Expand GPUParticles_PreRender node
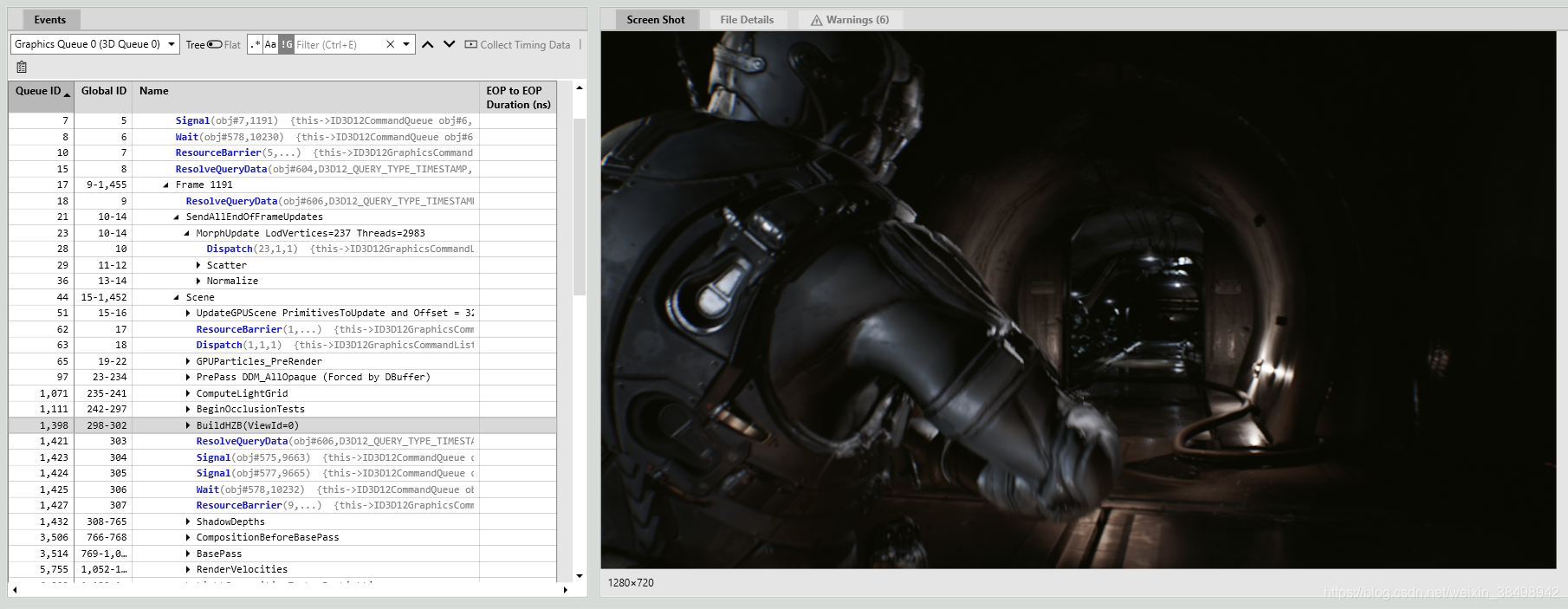This screenshot has width=1568, height=609. point(188,361)
